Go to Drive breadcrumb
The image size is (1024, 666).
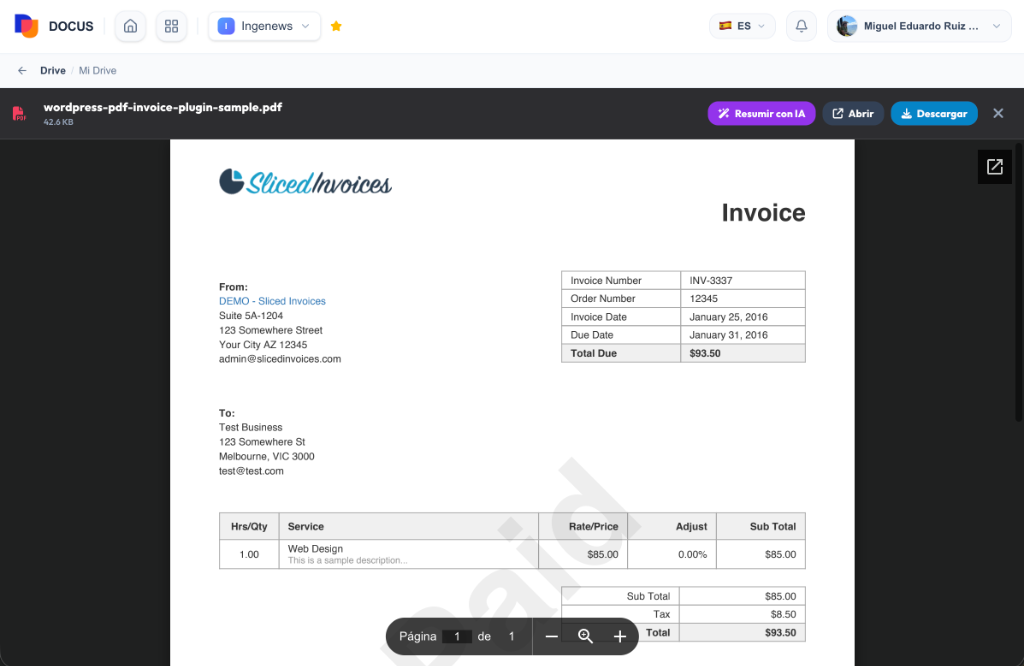[x=53, y=71]
